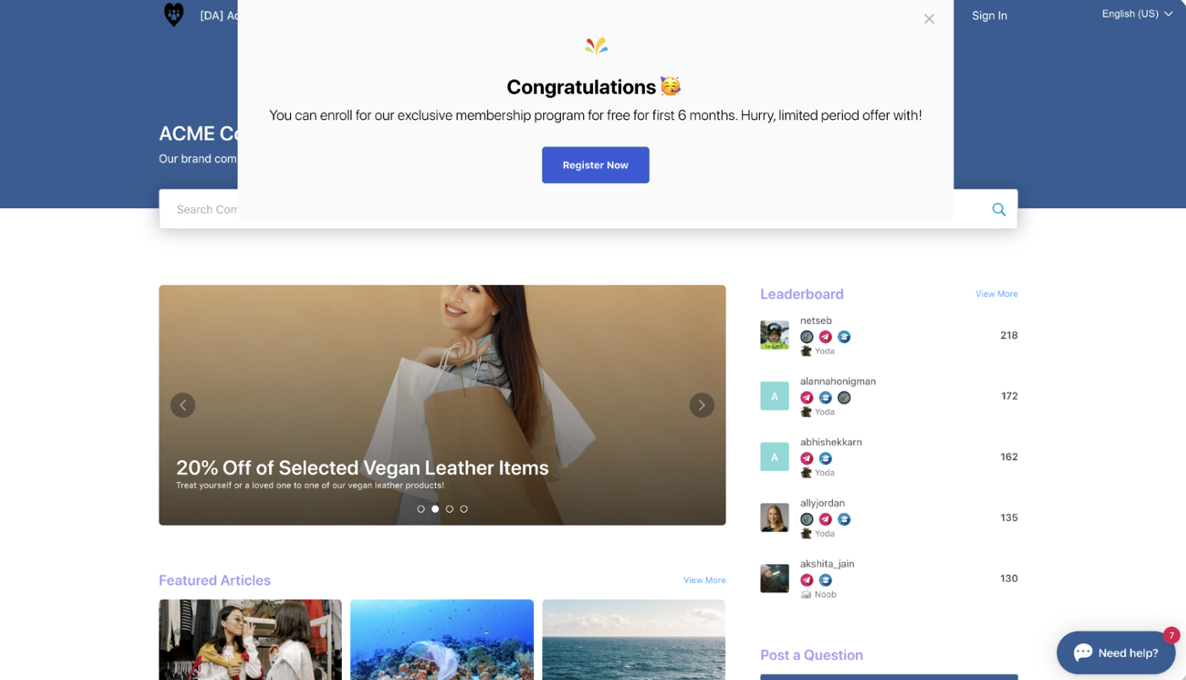The height and width of the screenshot is (680, 1186).
Task: Open the Need help? chat widget
Action: coord(1116,652)
